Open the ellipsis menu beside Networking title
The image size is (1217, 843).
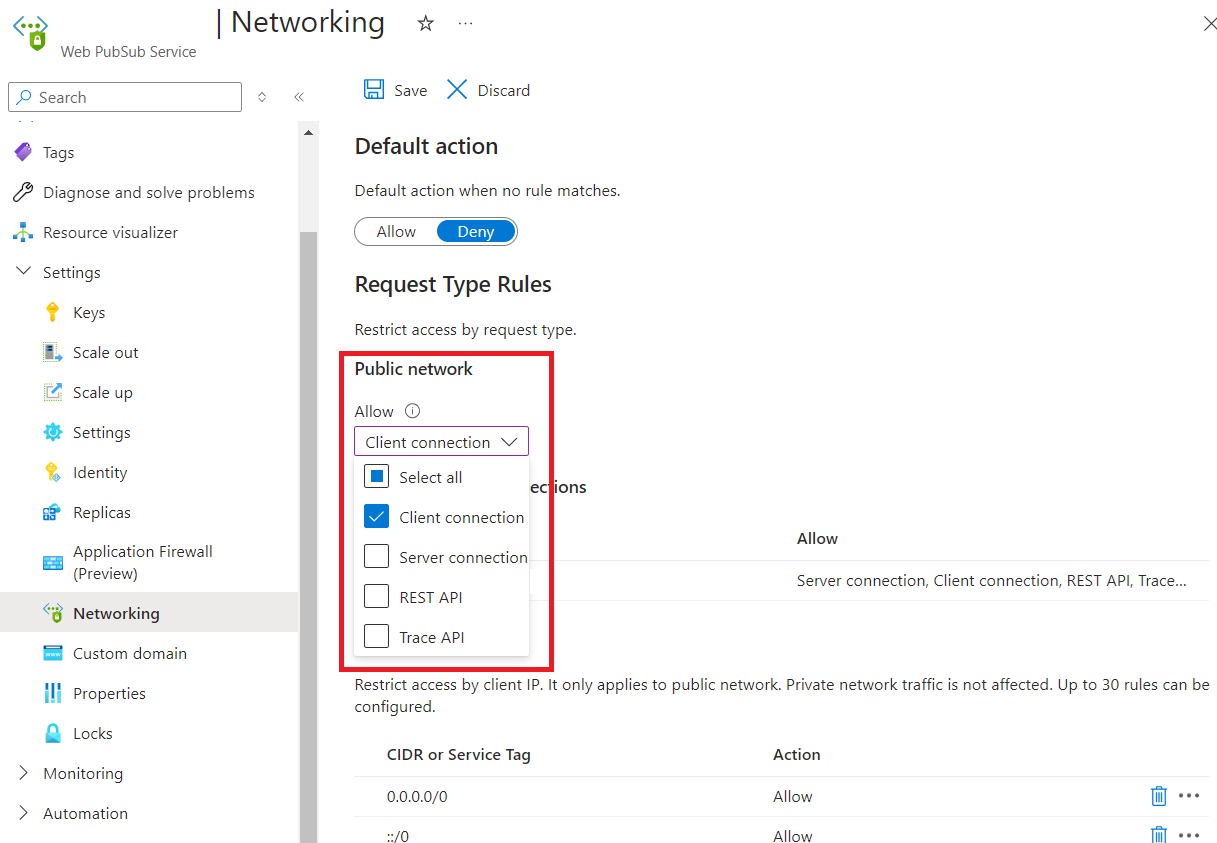[464, 25]
